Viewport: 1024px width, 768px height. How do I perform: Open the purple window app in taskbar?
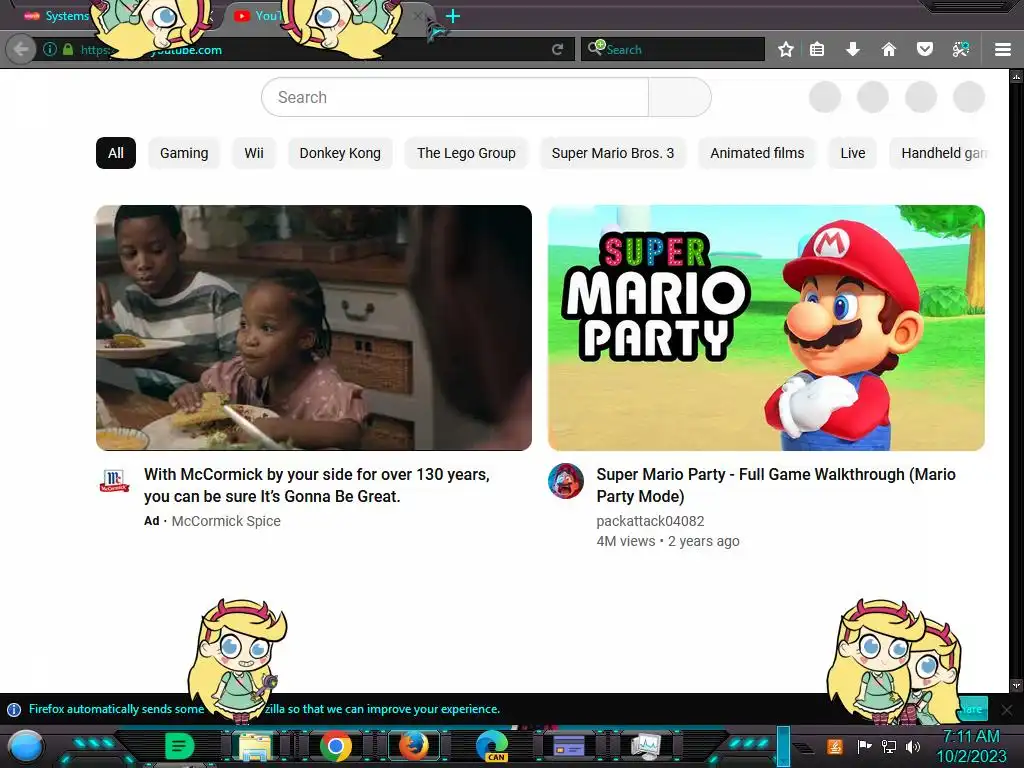(x=569, y=746)
